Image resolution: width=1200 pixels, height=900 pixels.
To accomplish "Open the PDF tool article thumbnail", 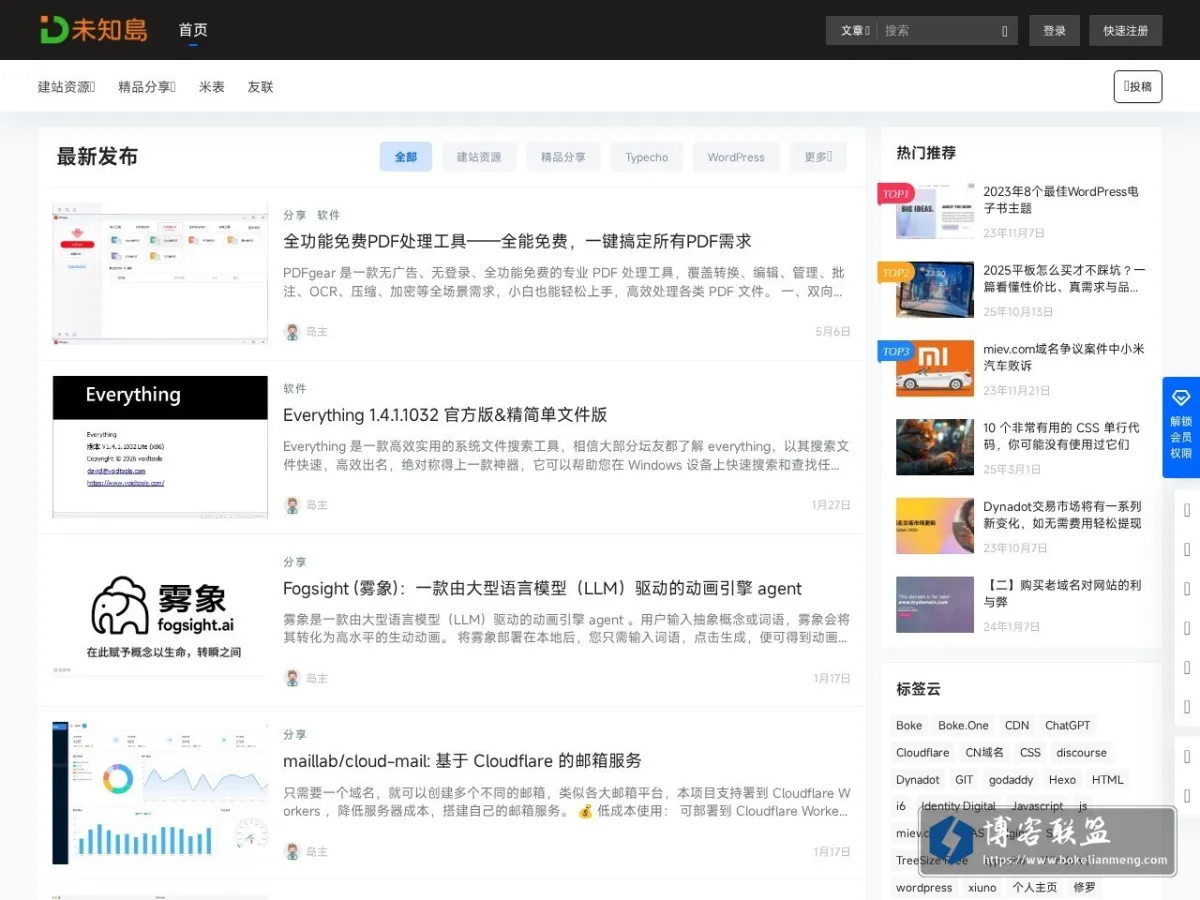I will click(x=160, y=274).
